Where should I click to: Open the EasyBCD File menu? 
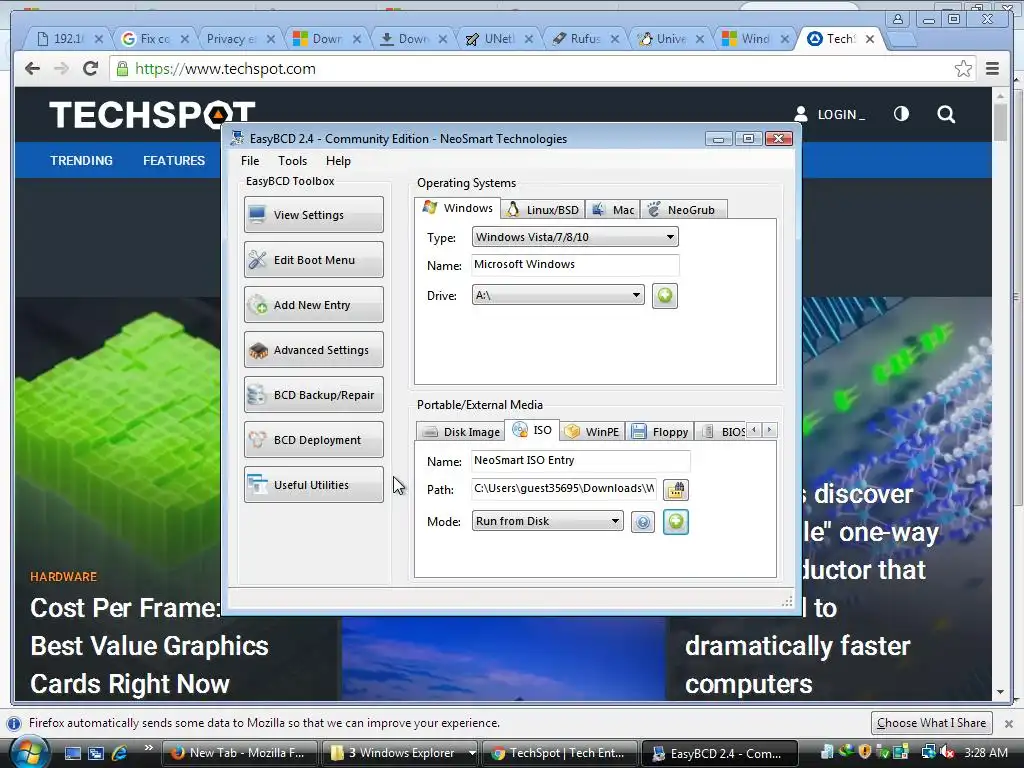click(x=249, y=161)
